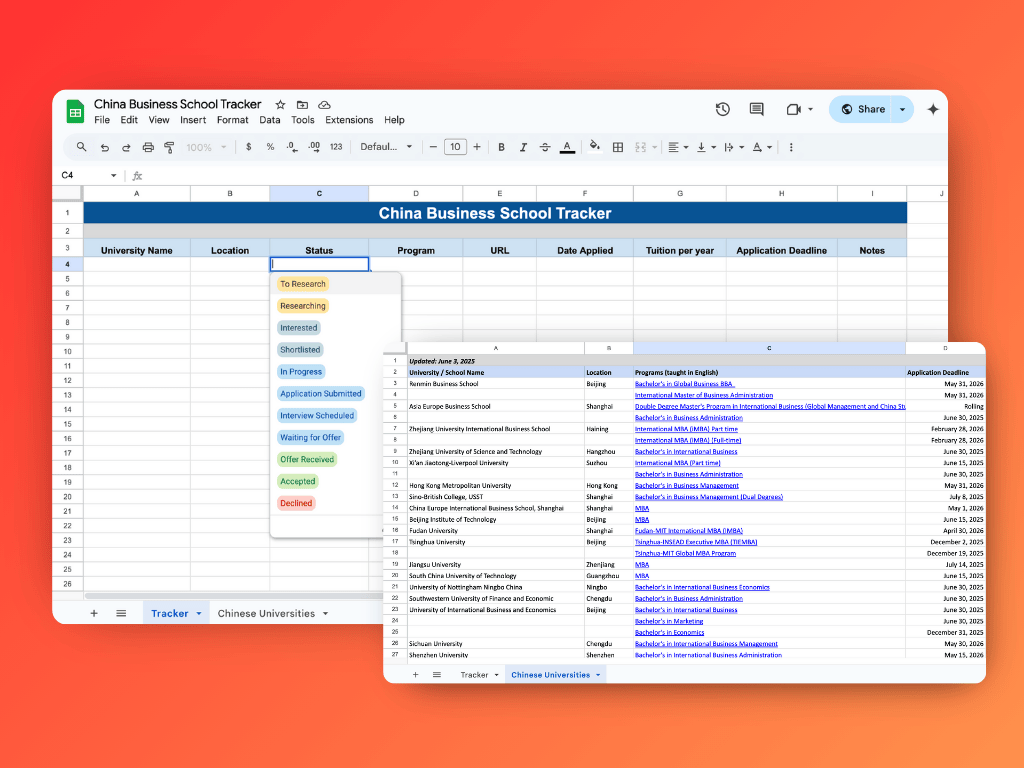Image resolution: width=1024 pixels, height=768 pixels.
Task: Toggle italic formatting
Action: [x=522, y=147]
